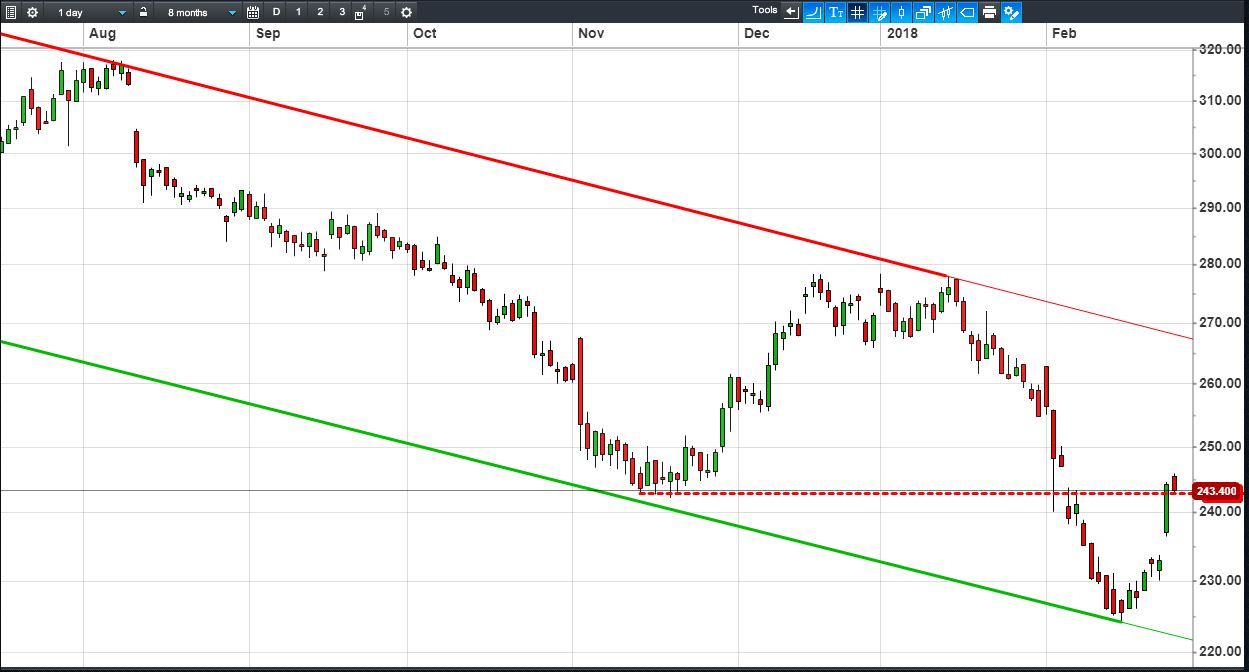Toggle the padlock lock on time range
The width and height of the screenshot is (1249, 672).
(x=143, y=12)
